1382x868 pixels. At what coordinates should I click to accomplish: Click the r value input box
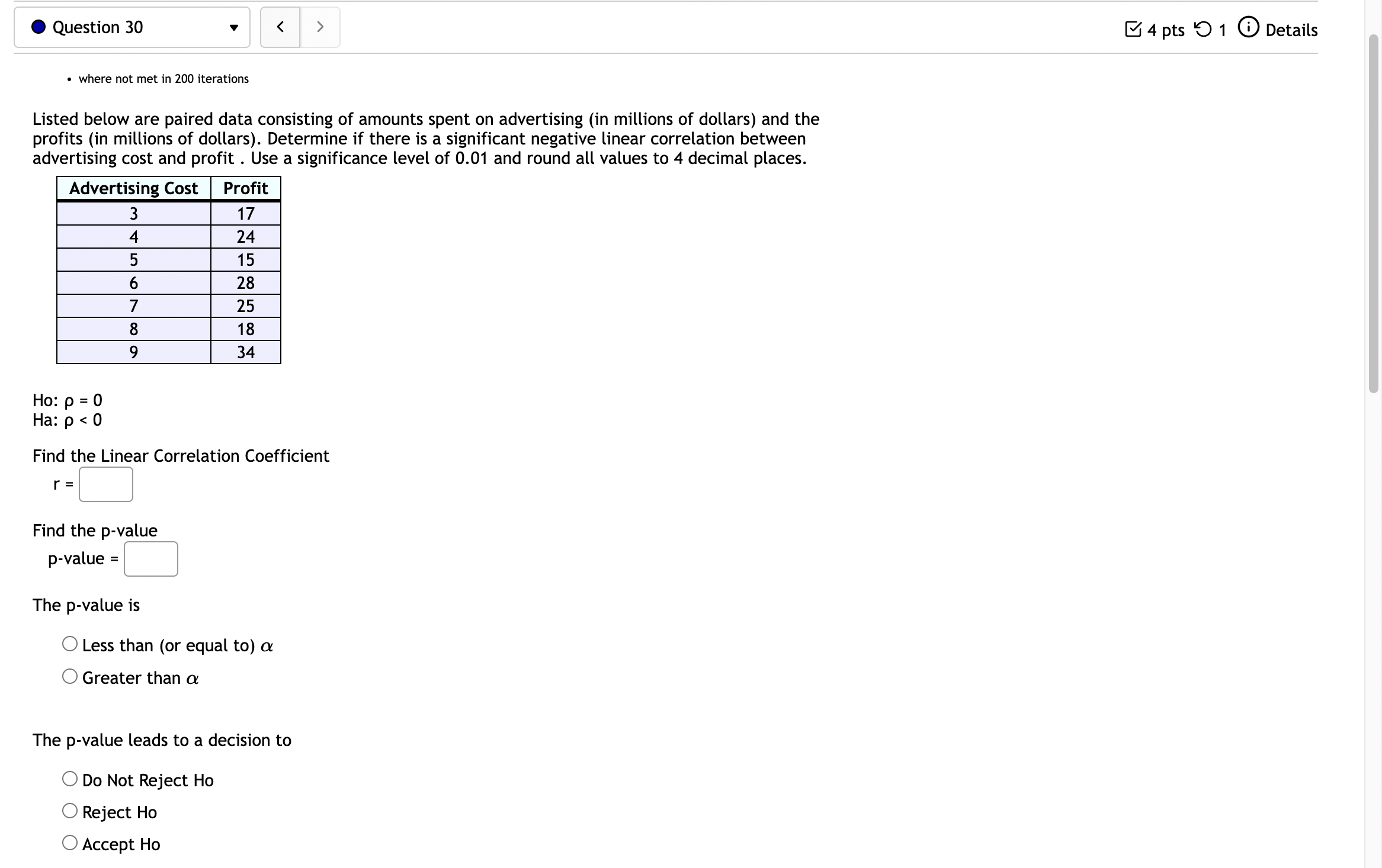106,484
